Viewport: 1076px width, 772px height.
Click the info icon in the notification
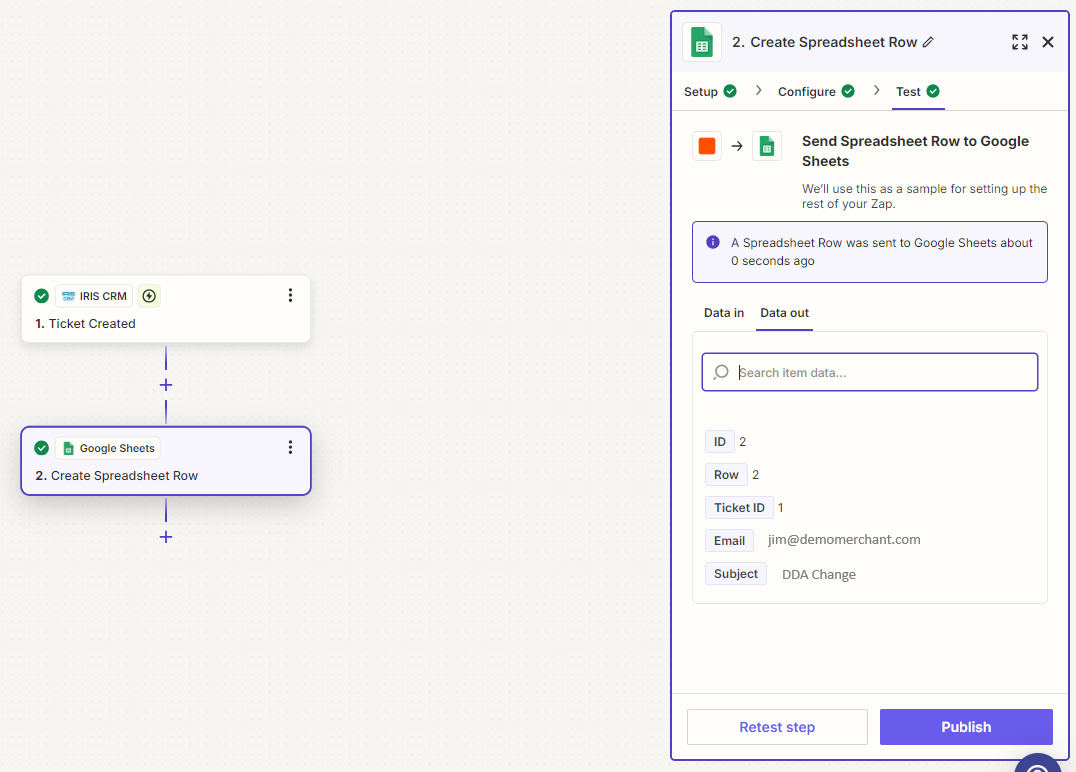713,242
